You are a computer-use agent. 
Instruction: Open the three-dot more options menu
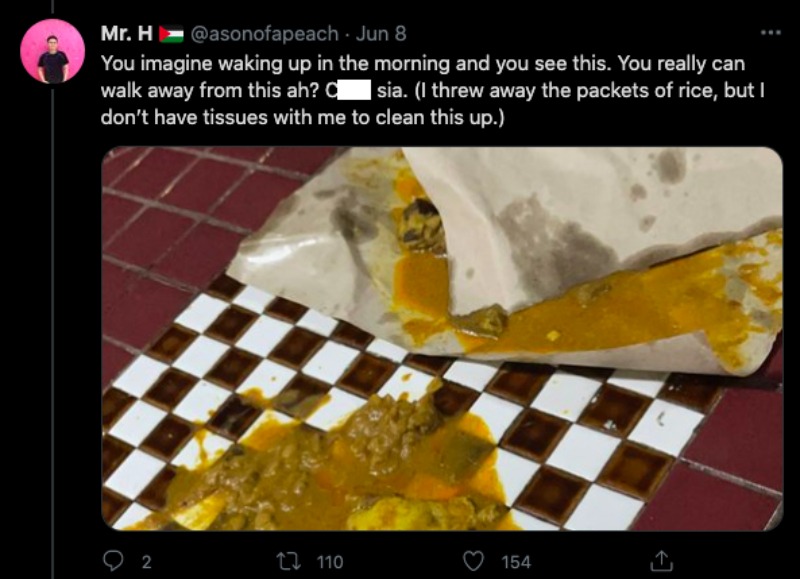pyautogui.click(x=769, y=33)
